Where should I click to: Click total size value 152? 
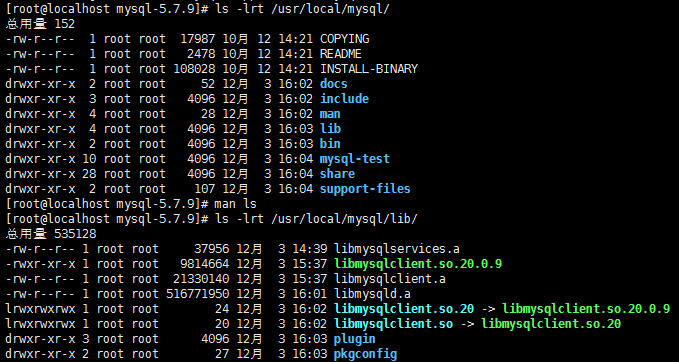(64, 24)
